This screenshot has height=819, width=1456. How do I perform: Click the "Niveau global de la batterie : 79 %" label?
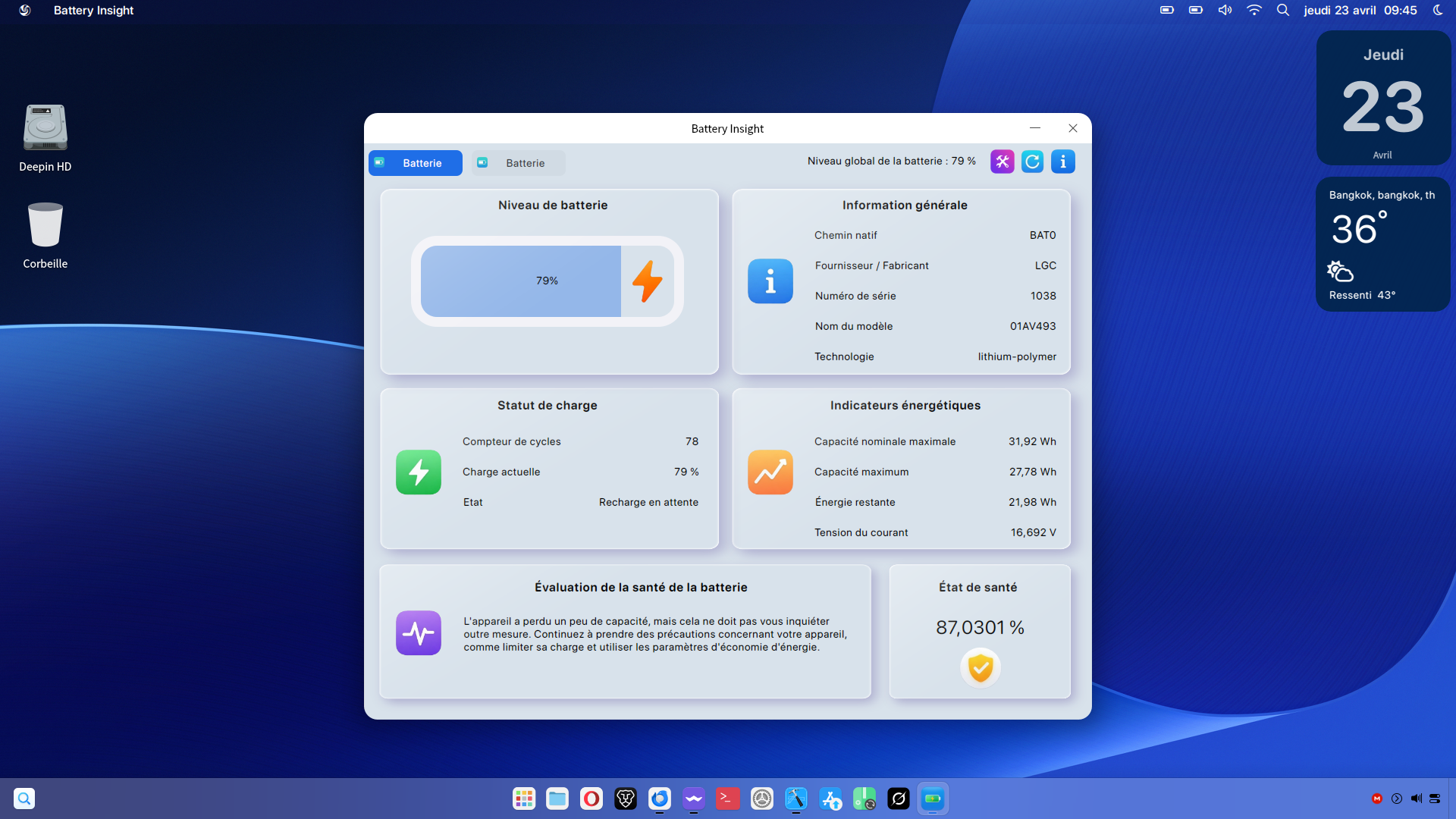click(x=892, y=161)
